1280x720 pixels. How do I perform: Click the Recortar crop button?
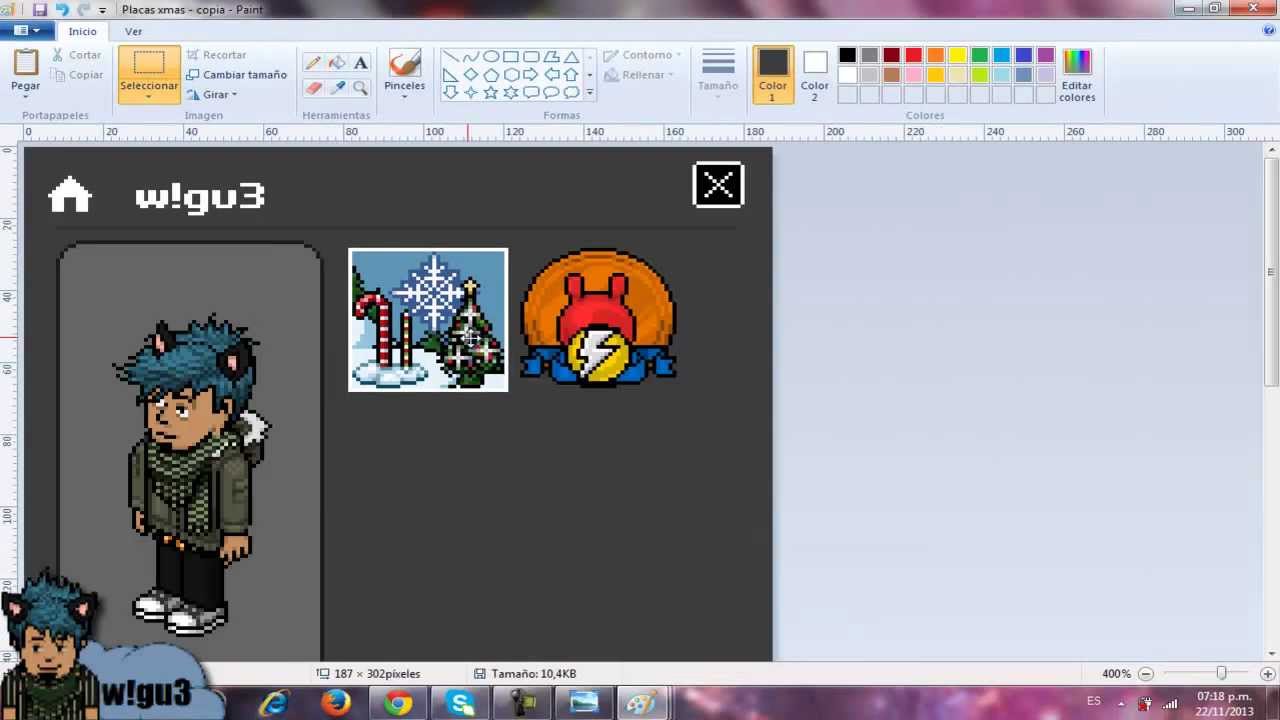(x=217, y=55)
